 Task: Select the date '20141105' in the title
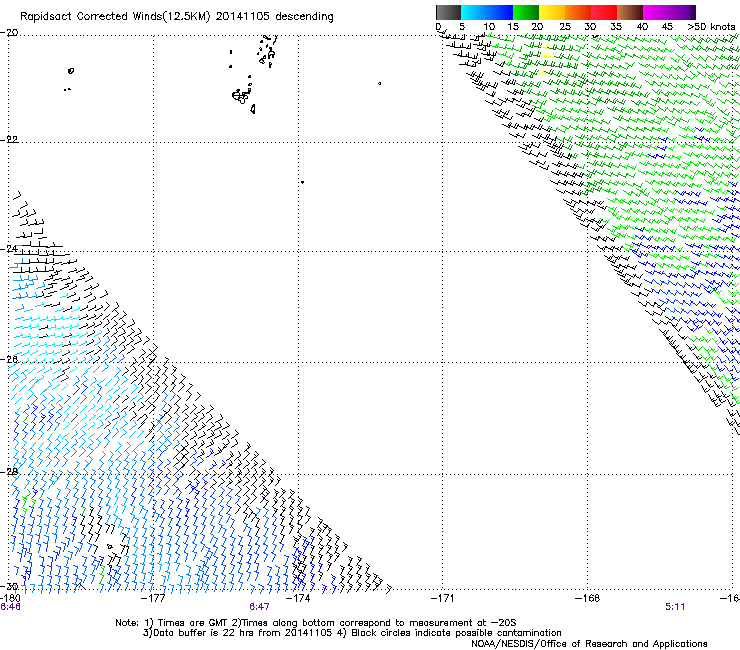tap(243, 17)
